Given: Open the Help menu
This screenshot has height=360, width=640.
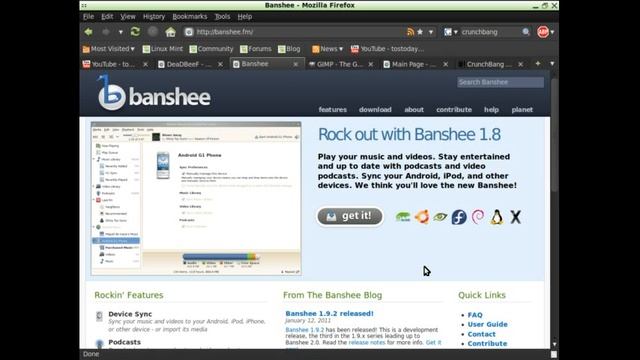Looking at the screenshot, I should coord(244,17).
